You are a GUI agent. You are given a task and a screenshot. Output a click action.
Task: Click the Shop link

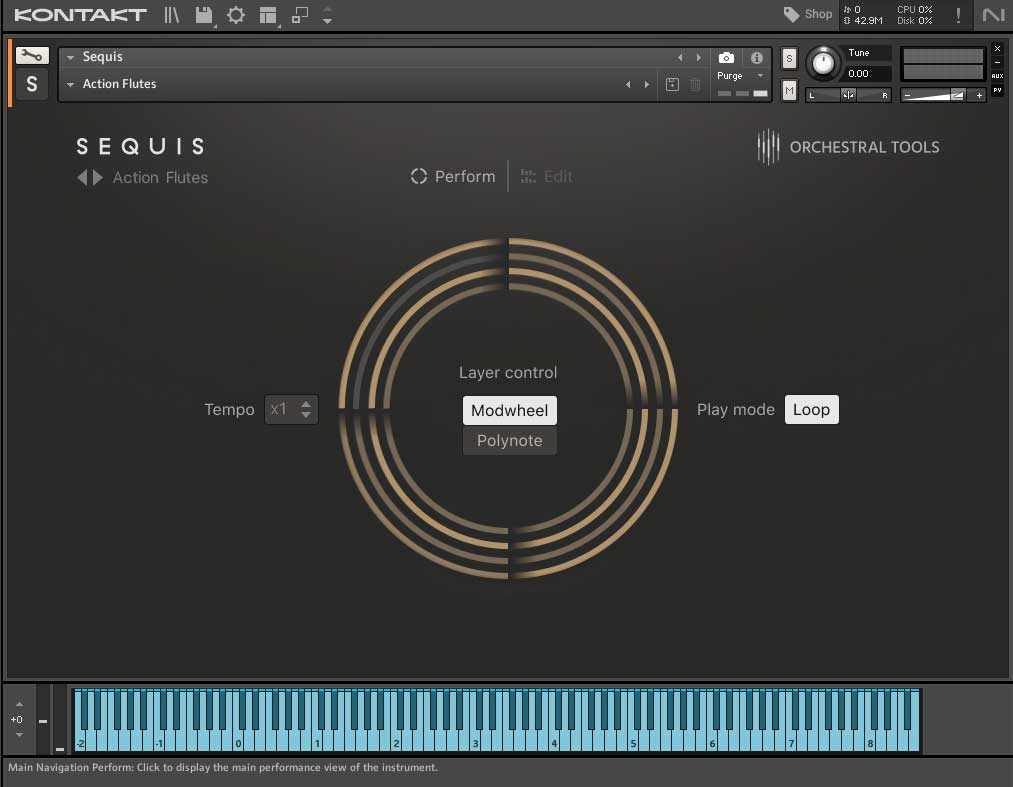[x=818, y=14]
